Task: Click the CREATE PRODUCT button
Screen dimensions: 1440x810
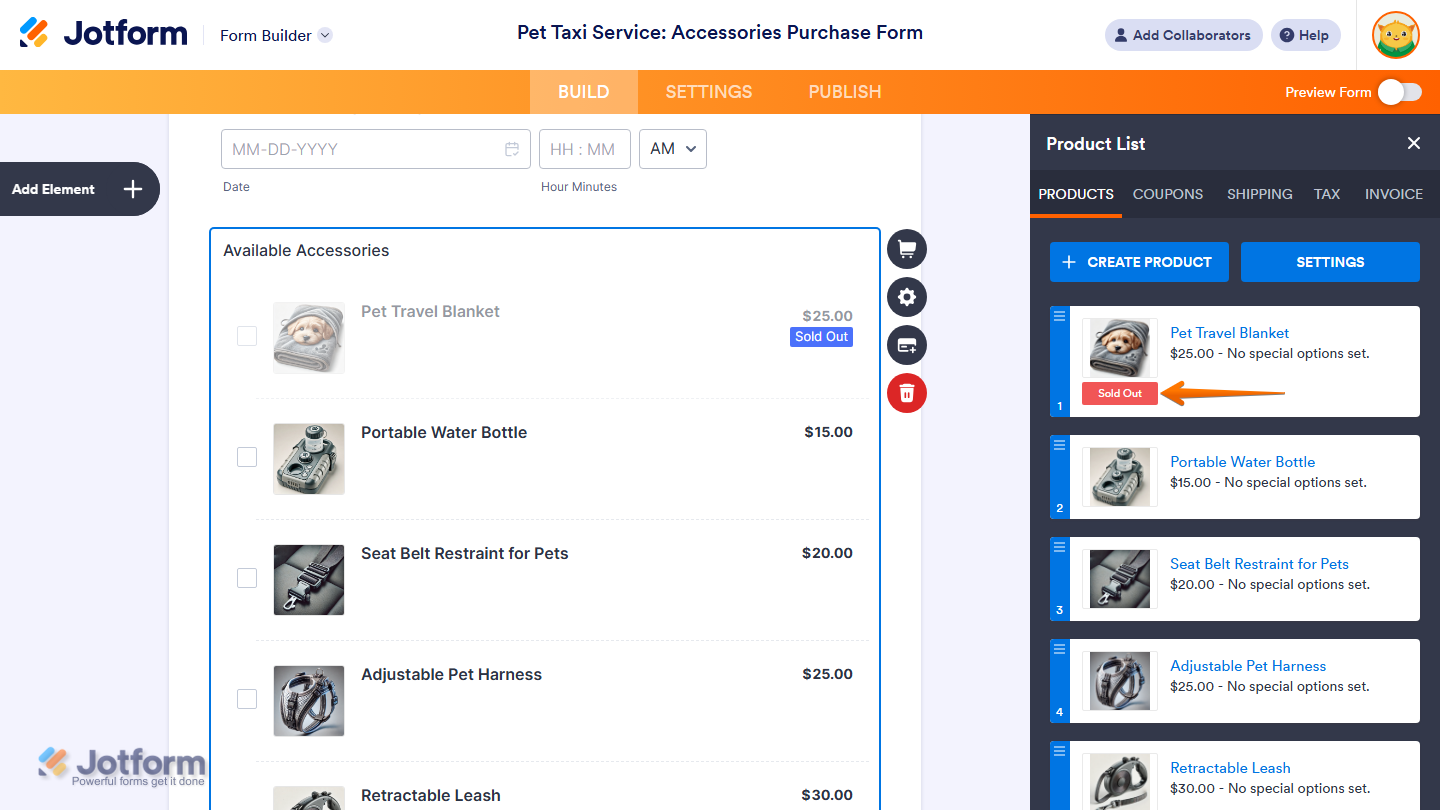Action: point(1139,262)
